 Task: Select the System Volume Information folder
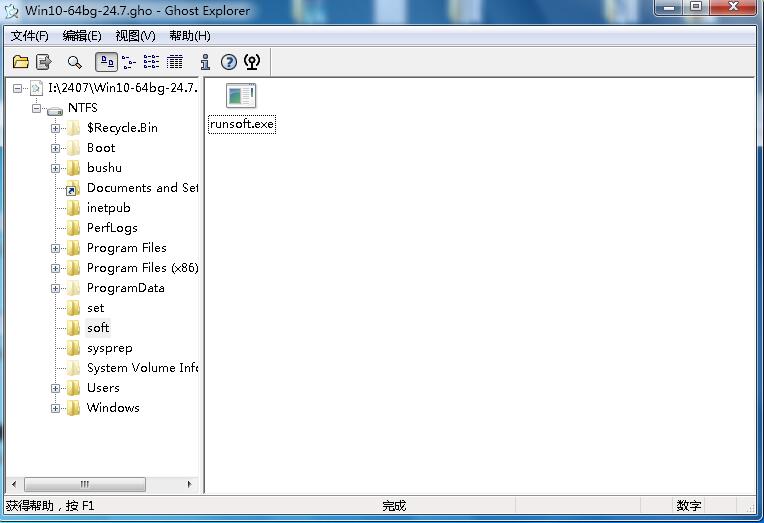point(142,368)
